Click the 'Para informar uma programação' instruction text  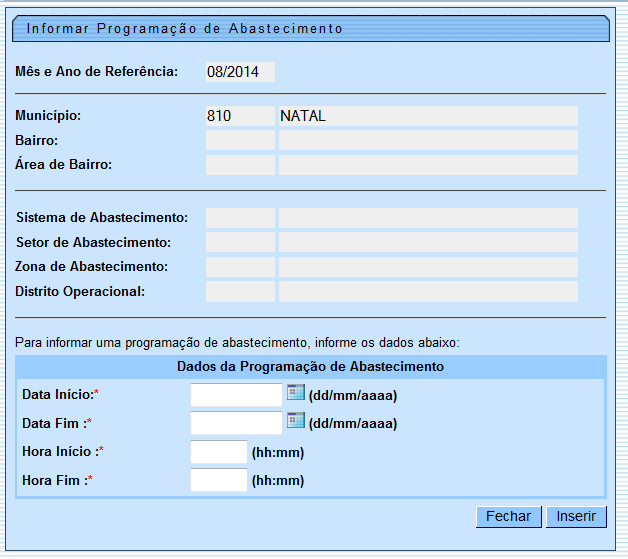click(x=237, y=343)
